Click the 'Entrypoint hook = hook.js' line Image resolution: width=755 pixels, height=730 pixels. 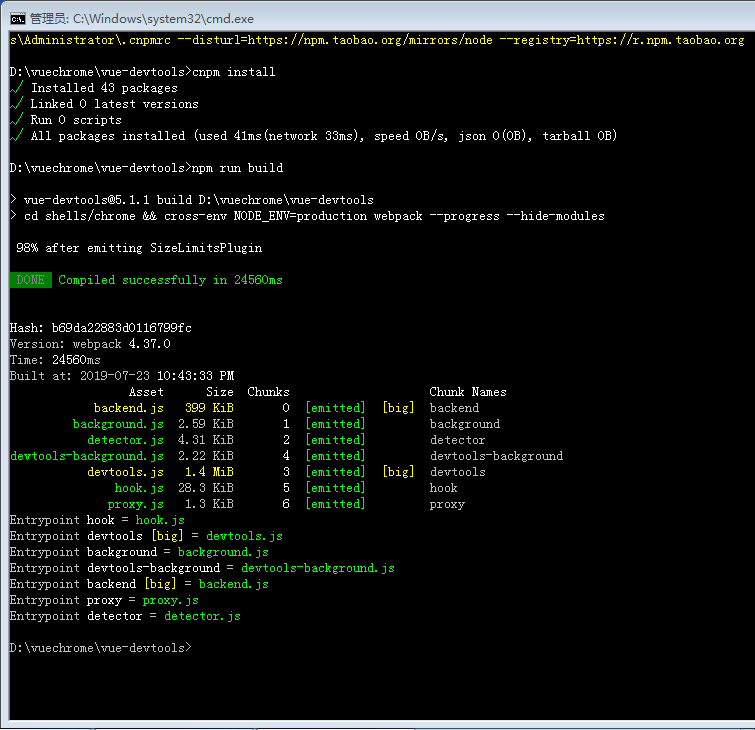(97, 520)
